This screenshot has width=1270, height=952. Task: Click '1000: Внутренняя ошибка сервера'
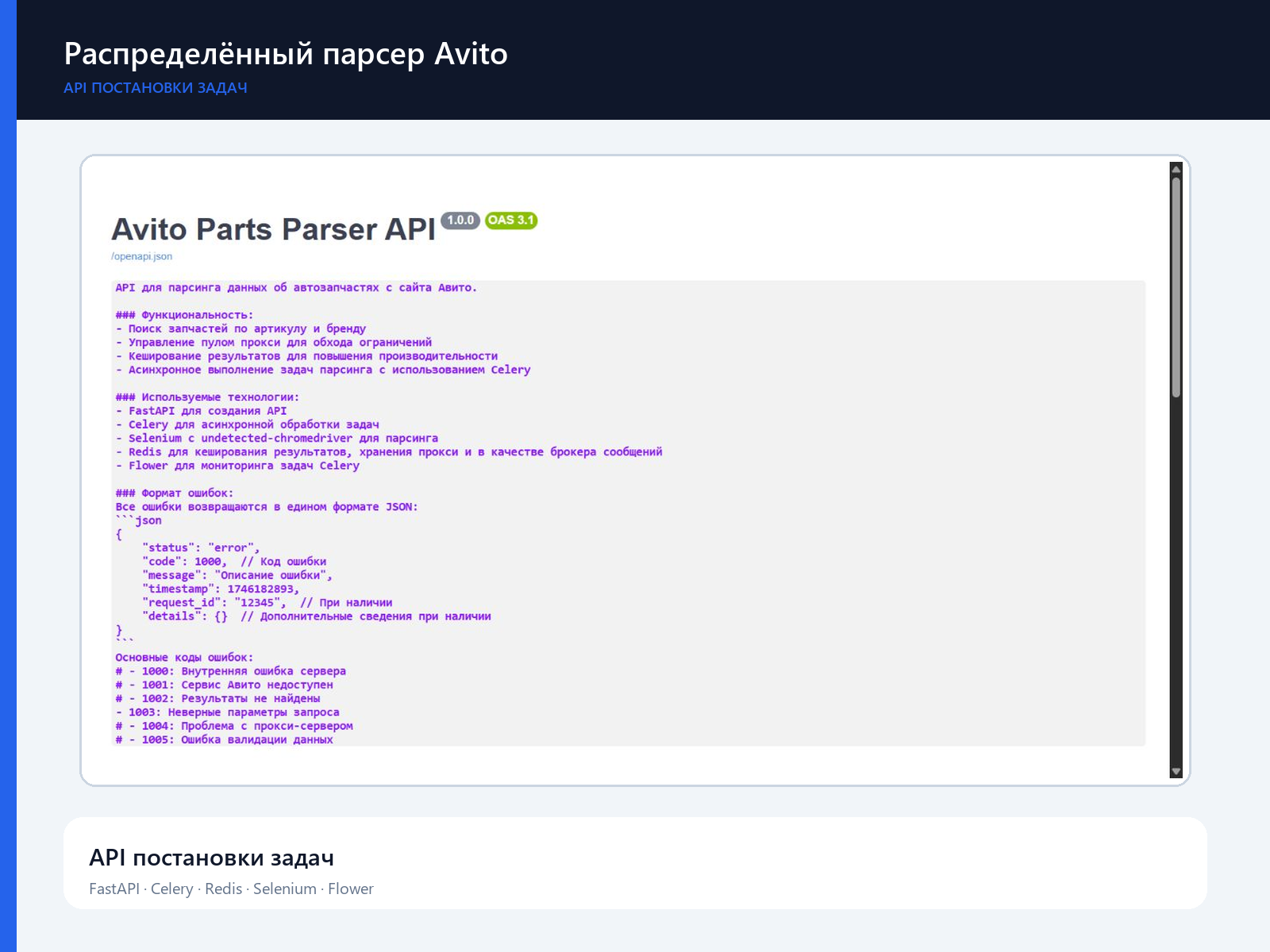244,671
